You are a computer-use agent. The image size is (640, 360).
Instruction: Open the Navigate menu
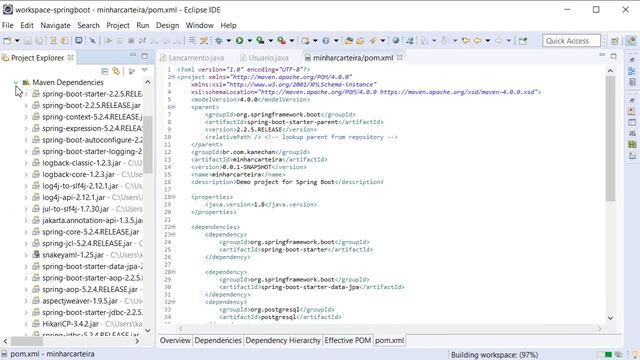click(x=56, y=25)
